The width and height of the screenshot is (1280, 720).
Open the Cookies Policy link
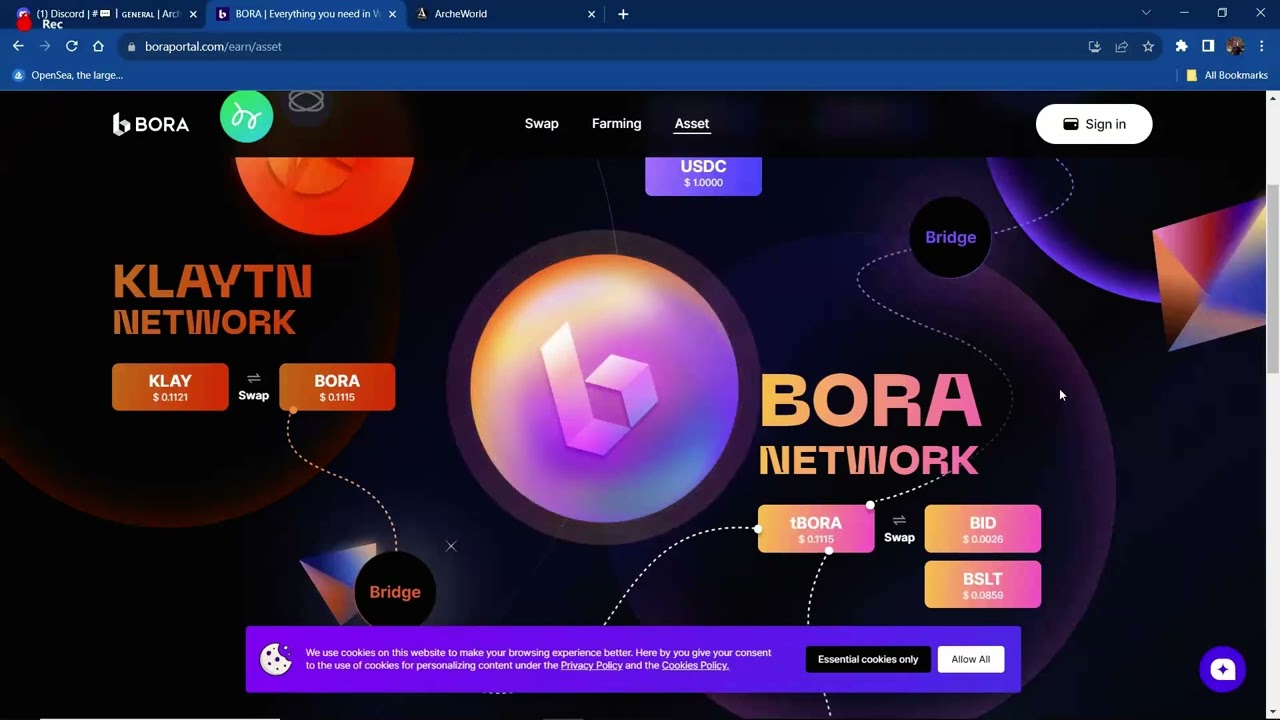[695, 665]
